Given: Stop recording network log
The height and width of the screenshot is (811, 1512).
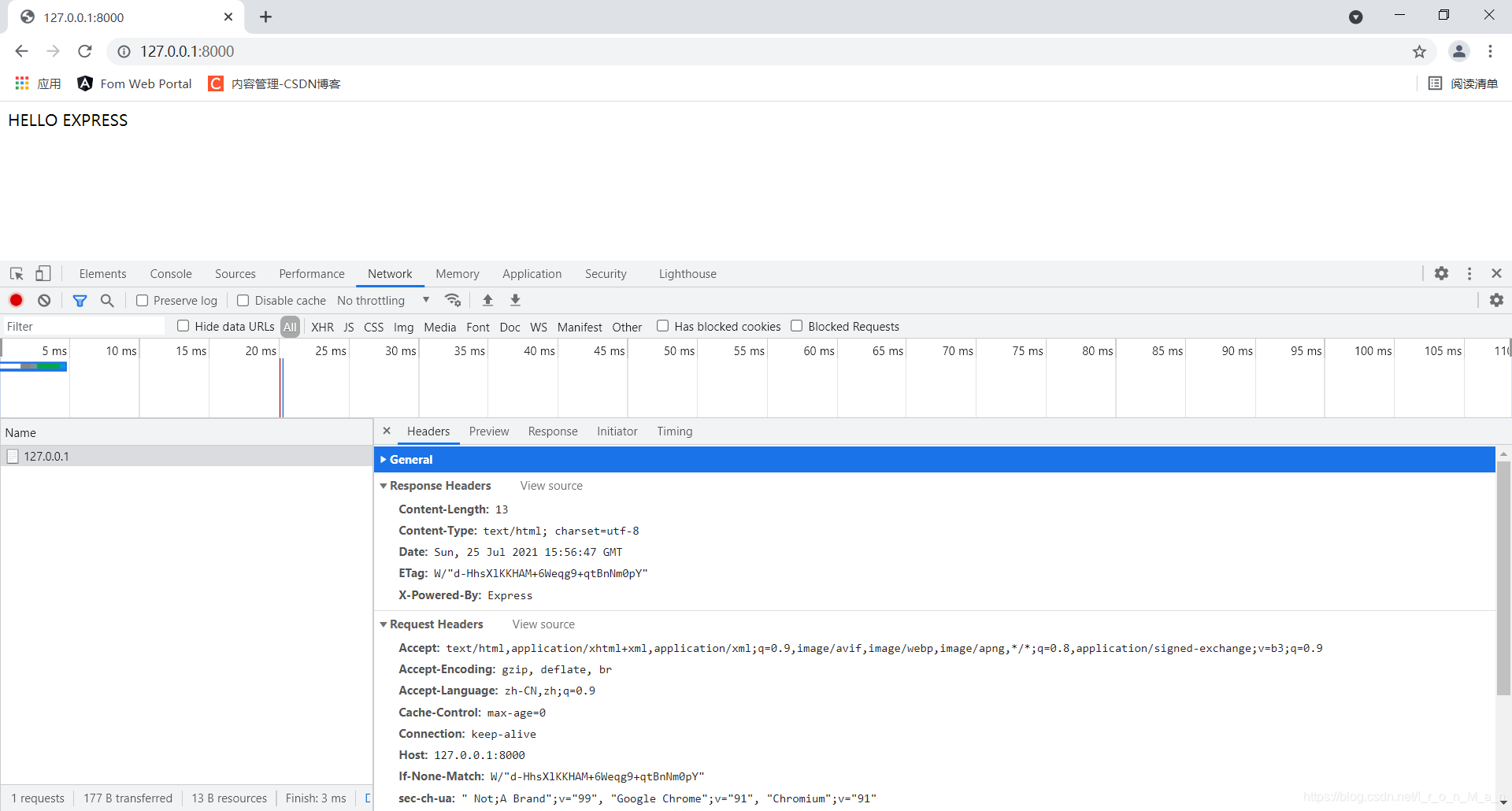Looking at the screenshot, I should [x=17, y=300].
